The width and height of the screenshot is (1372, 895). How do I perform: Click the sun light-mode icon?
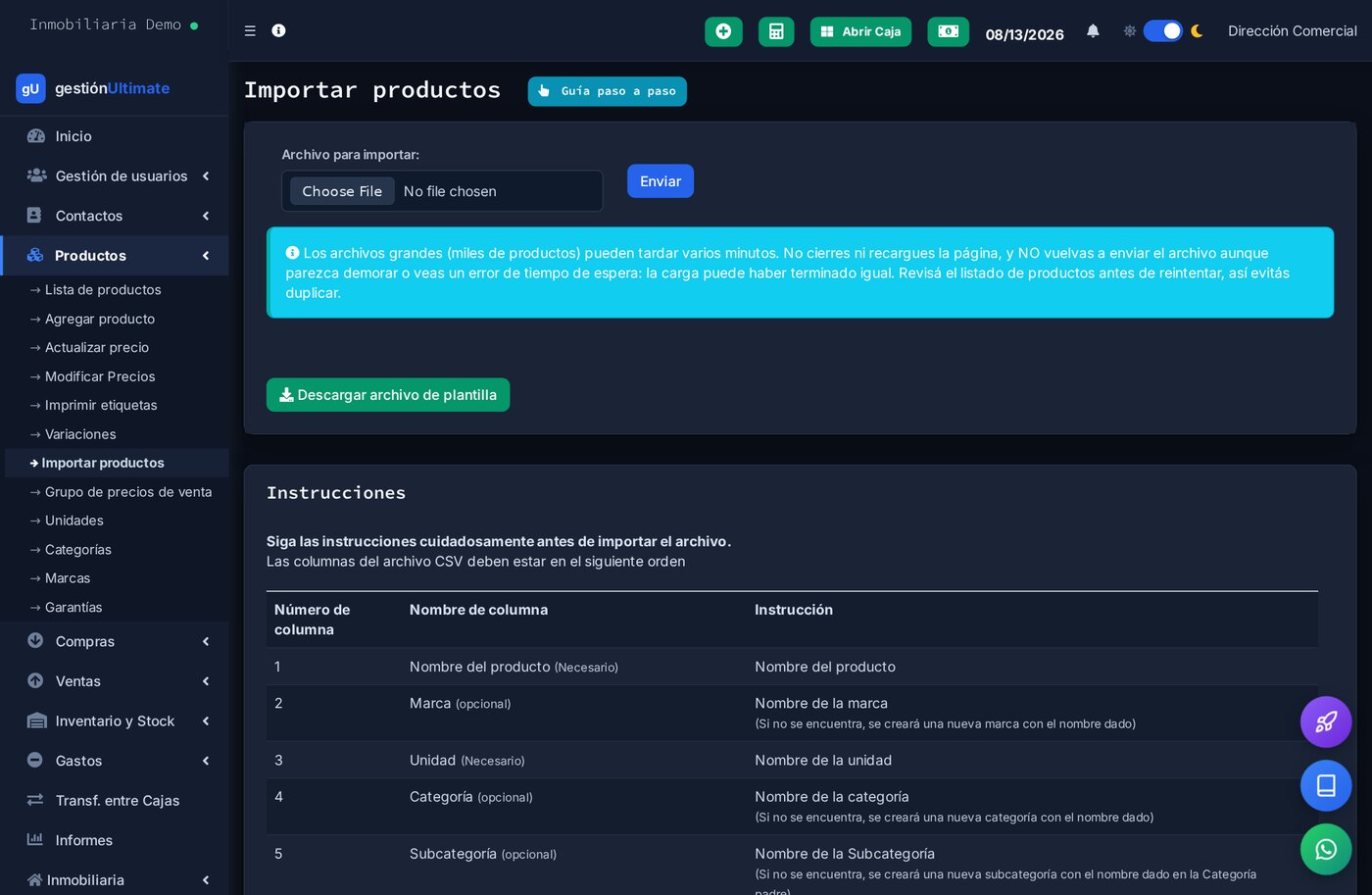pyautogui.click(x=1129, y=31)
